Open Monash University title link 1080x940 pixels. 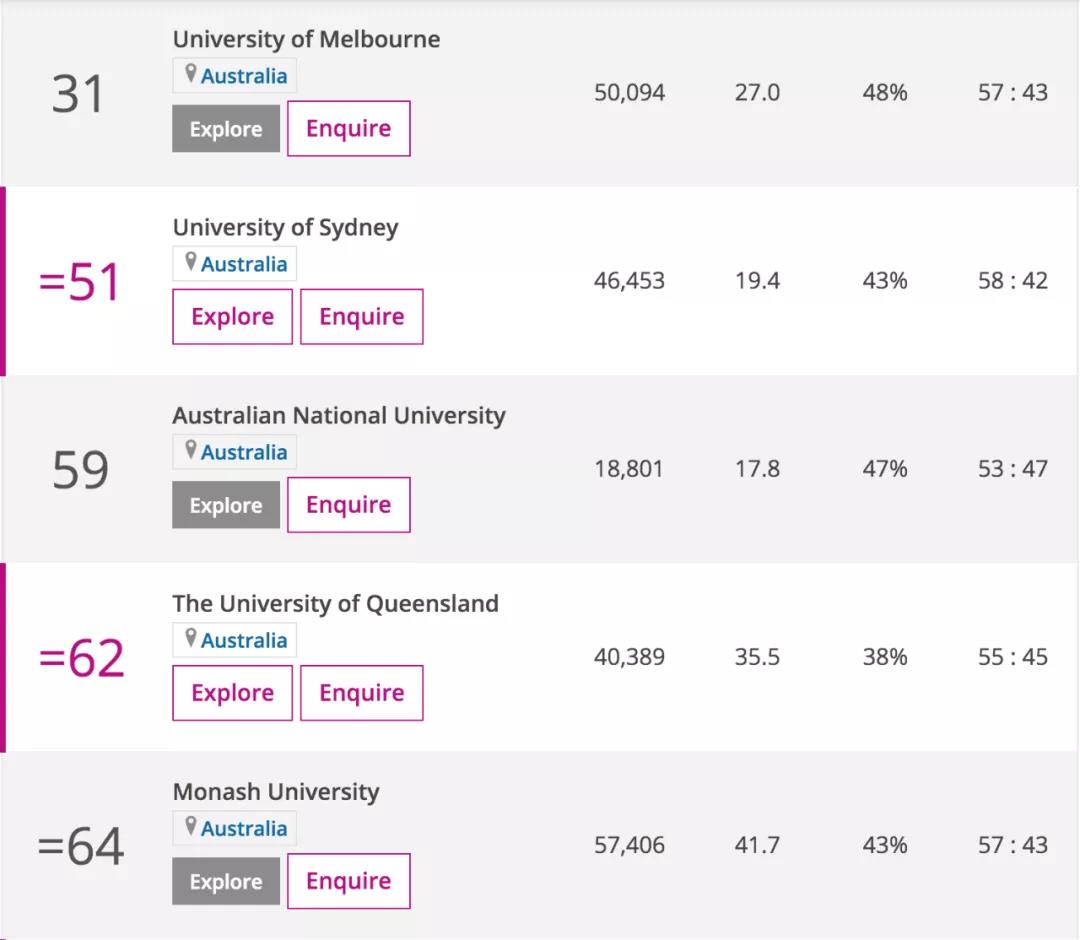coord(276,791)
